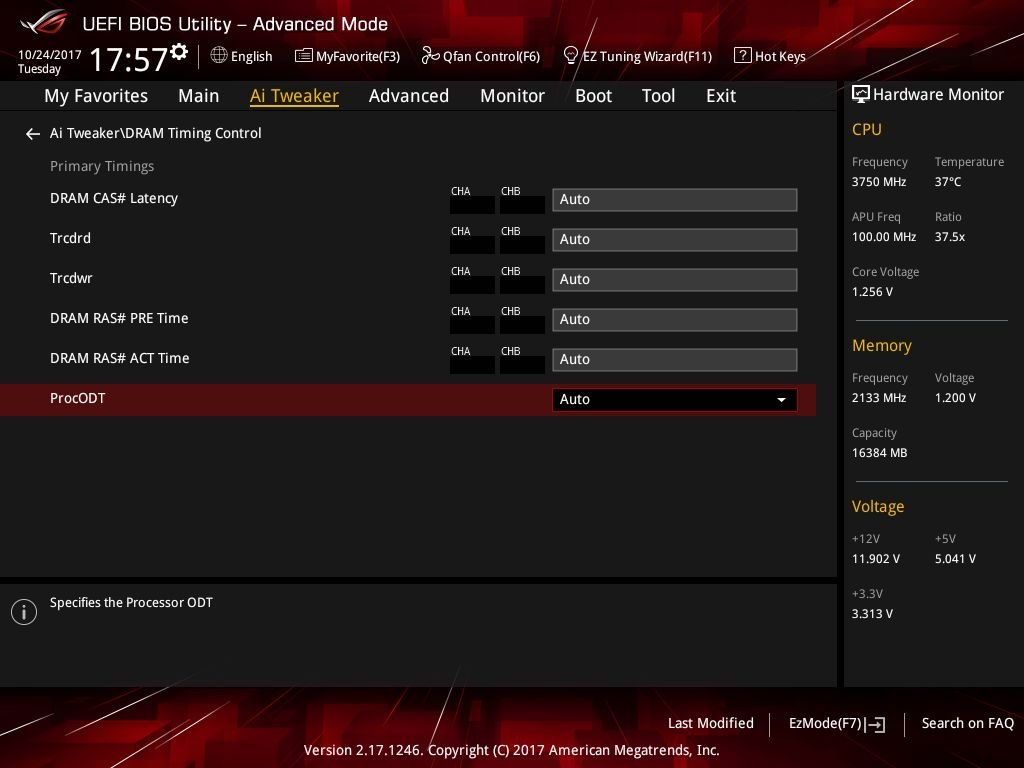1024x768 pixels.
Task: Open the ProcODT dropdown arrow
Action: [x=781, y=400]
